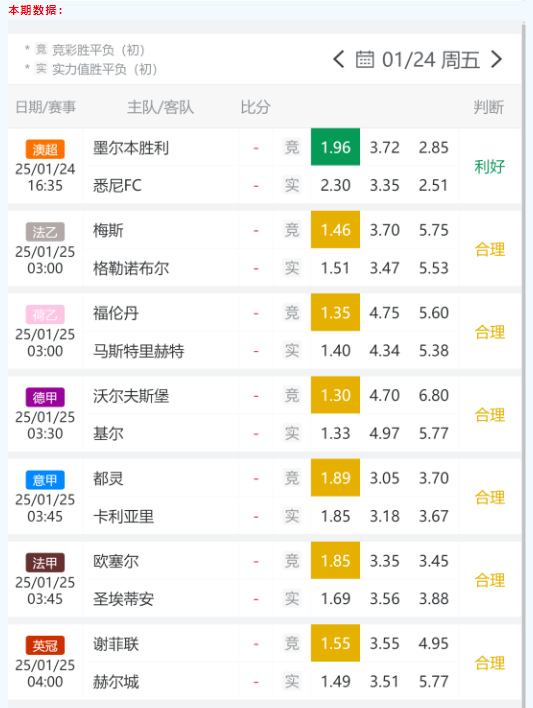Click the gray 法乙 league badge
This screenshot has height=708, width=533.
point(45,232)
